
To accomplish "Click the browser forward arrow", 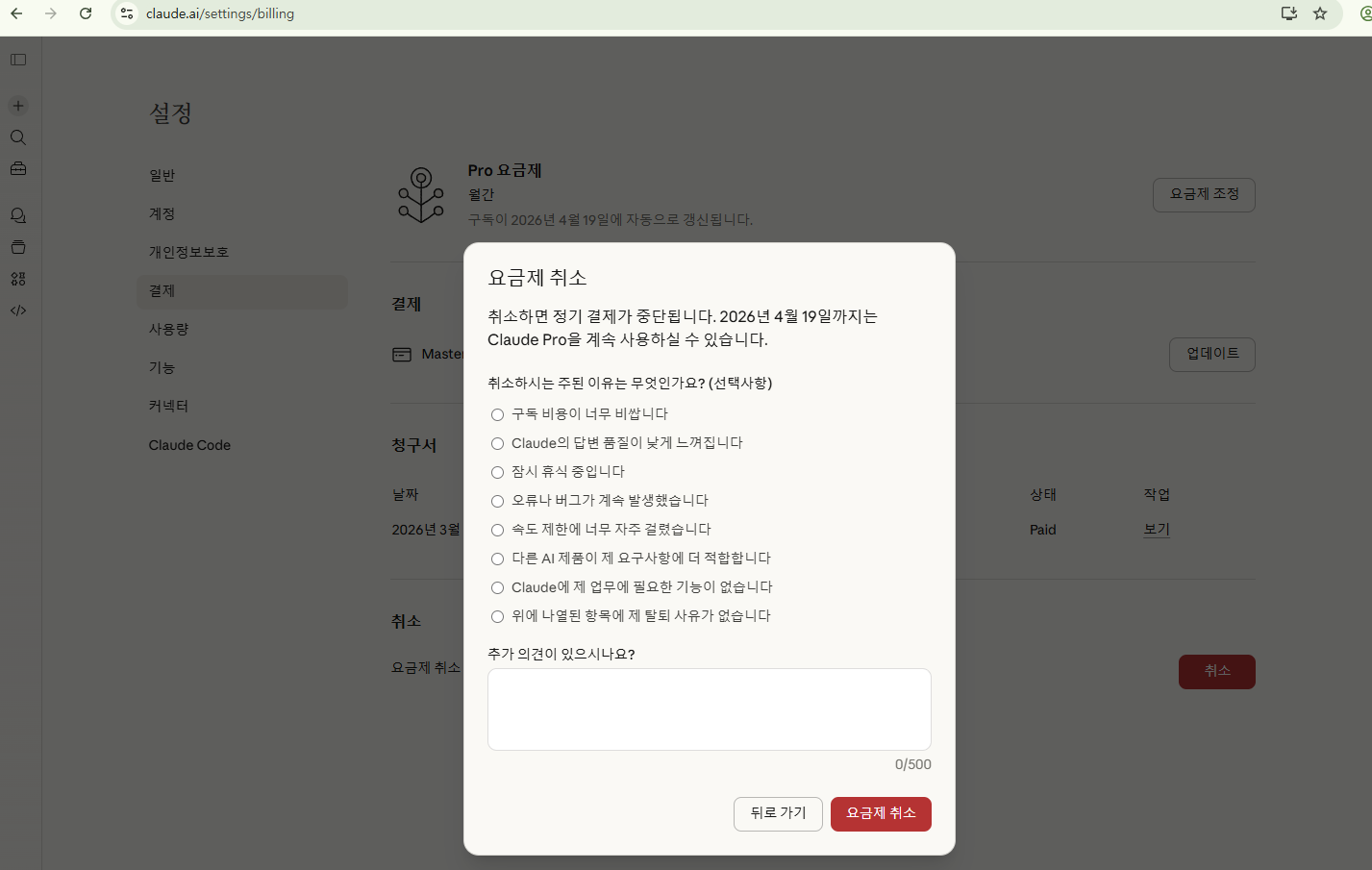I will 51,13.
